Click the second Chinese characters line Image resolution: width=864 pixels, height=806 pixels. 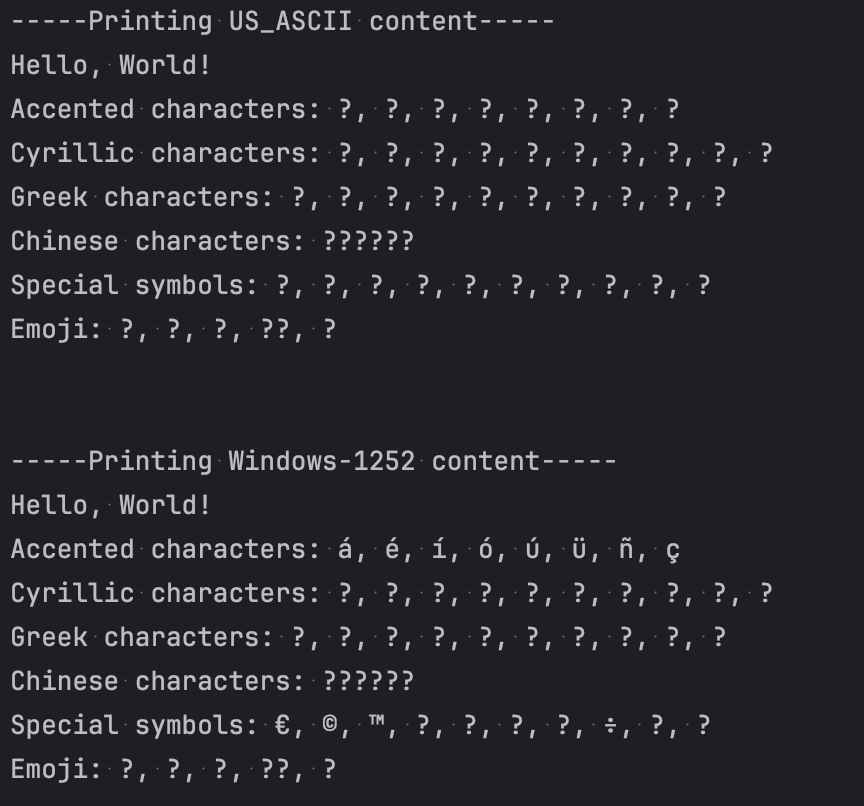click(212, 681)
